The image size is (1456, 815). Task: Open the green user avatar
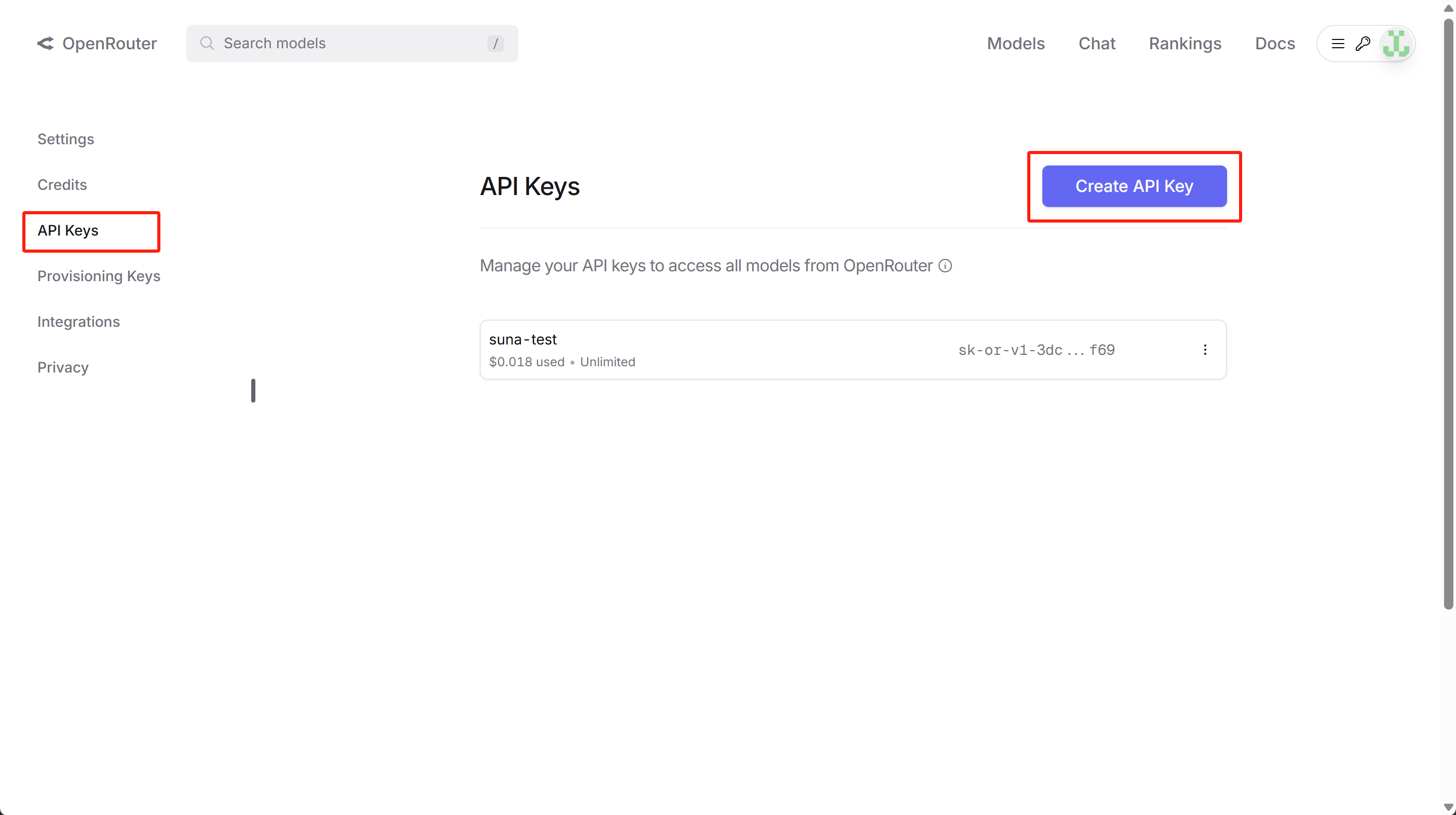click(x=1396, y=44)
